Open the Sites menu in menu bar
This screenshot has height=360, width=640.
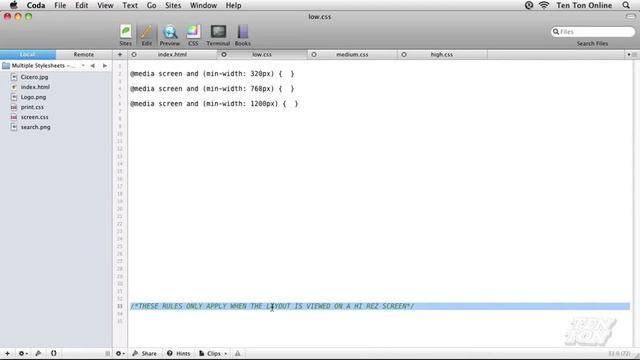click(x=173, y=5)
